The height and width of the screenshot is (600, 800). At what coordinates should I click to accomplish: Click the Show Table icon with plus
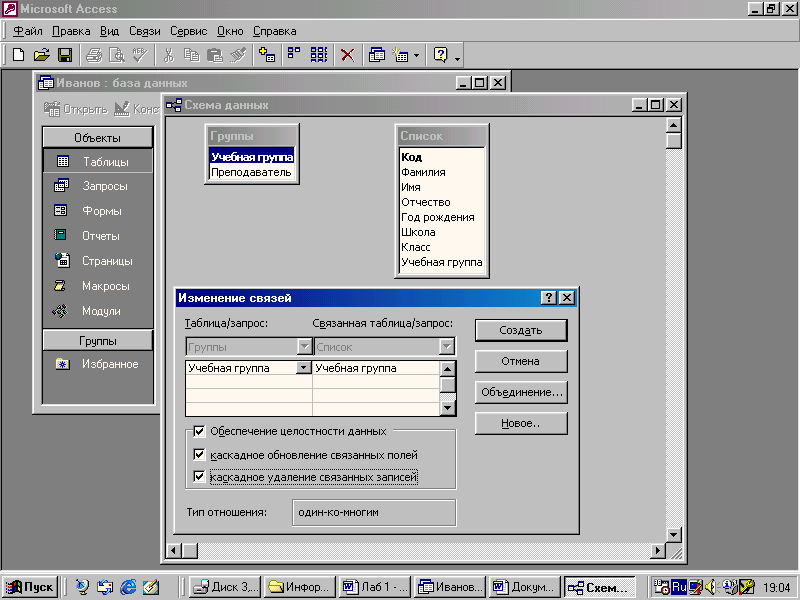pos(267,55)
